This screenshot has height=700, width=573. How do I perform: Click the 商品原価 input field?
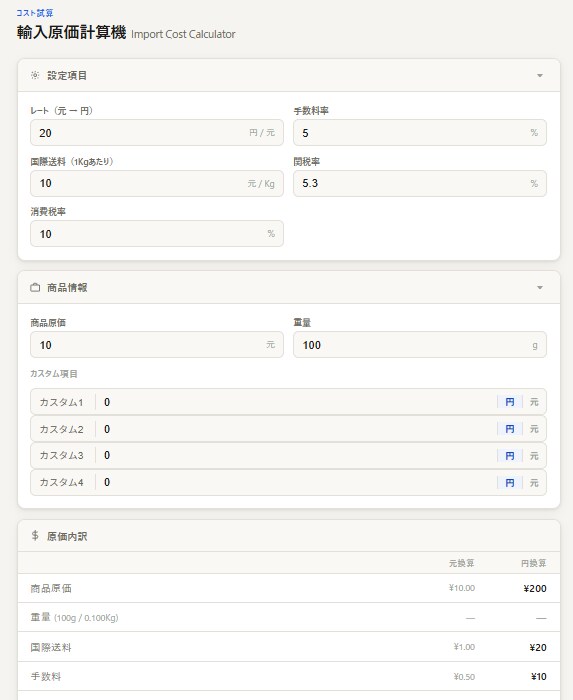pyautogui.click(x=157, y=345)
